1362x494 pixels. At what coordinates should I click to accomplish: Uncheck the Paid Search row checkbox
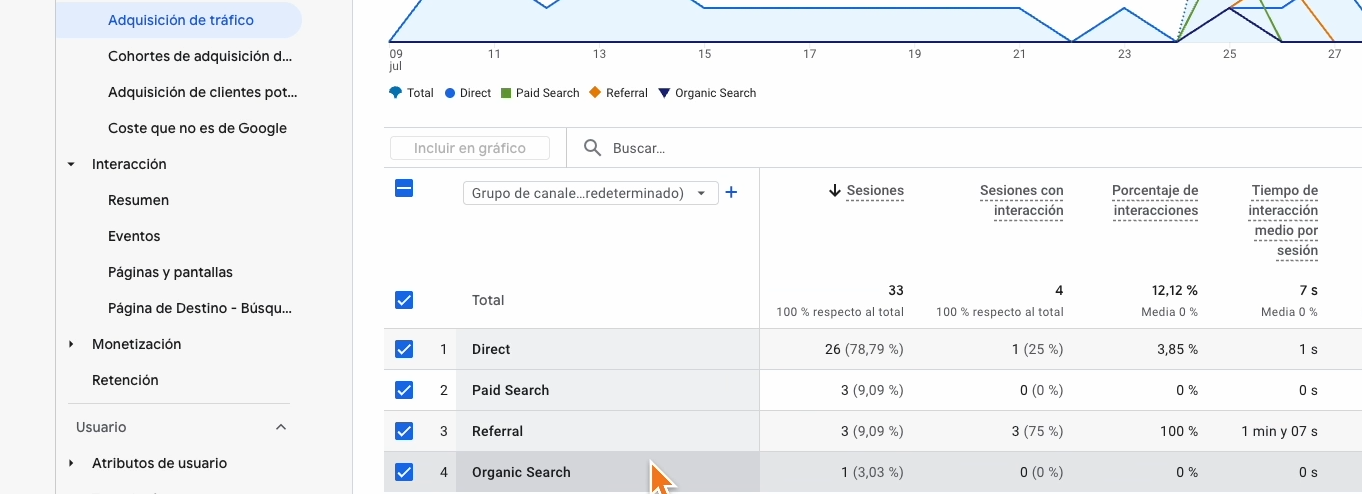coord(404,390)
